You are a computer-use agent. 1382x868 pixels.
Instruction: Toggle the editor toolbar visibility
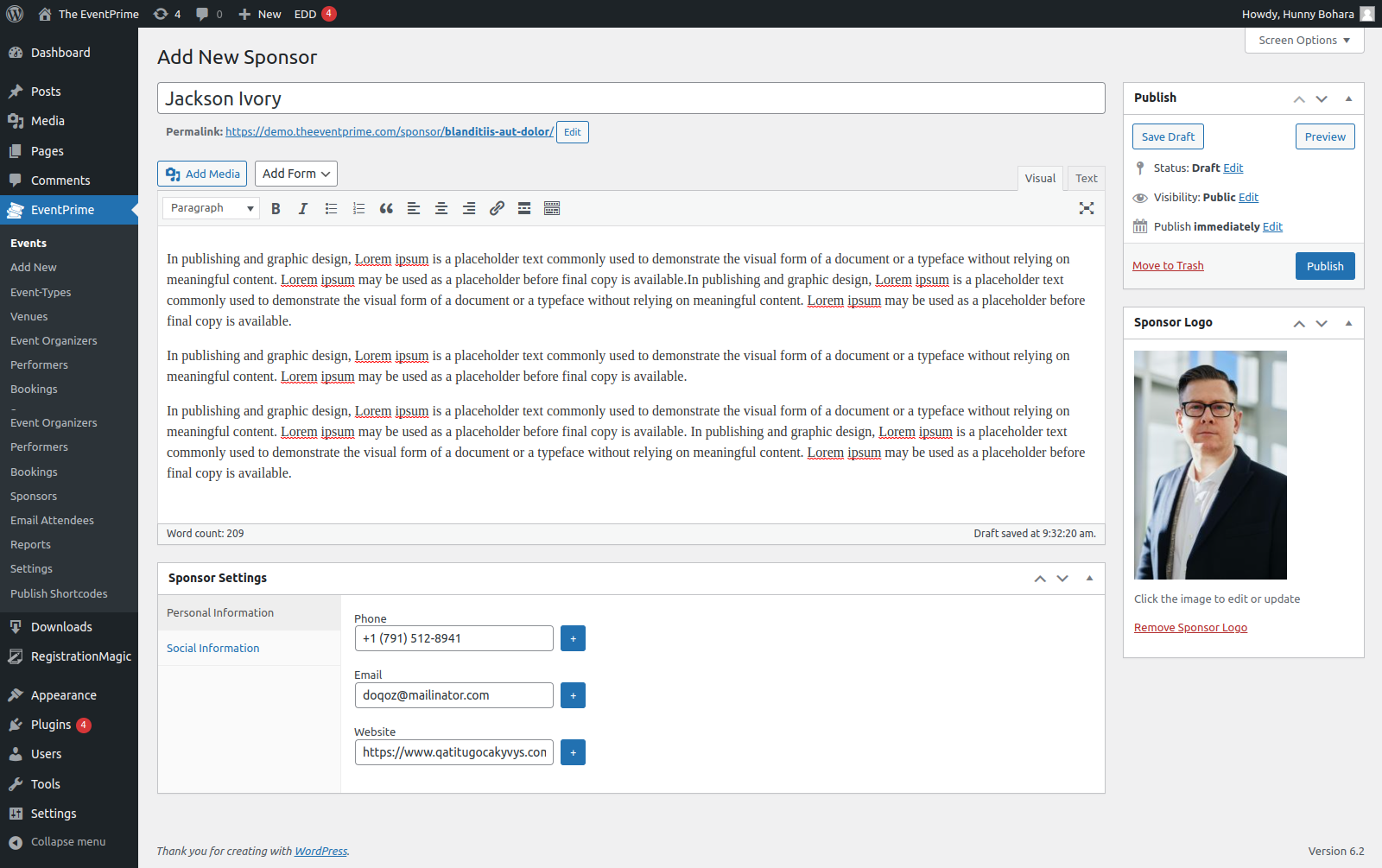(552, 208)
